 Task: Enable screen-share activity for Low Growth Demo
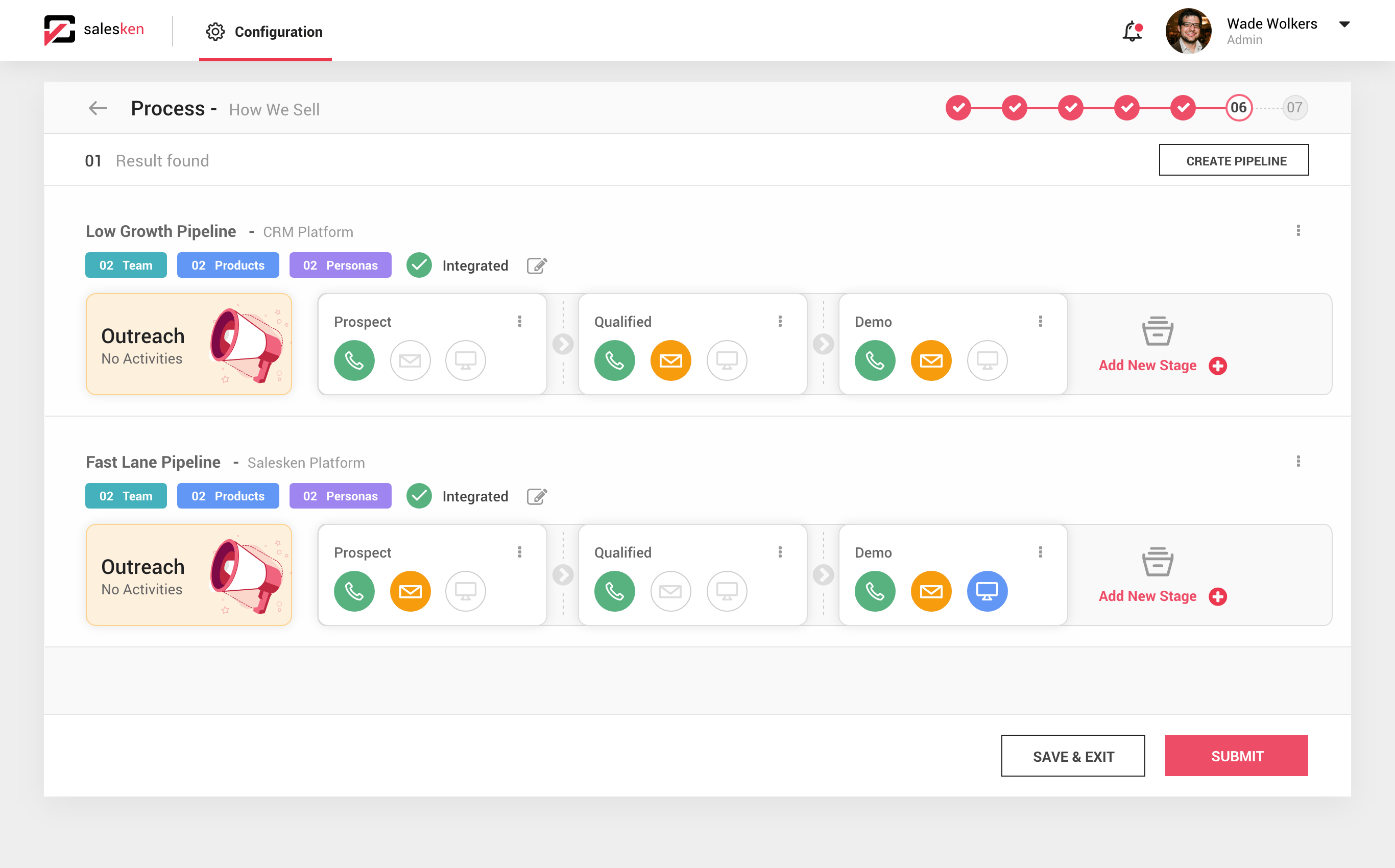987,360
